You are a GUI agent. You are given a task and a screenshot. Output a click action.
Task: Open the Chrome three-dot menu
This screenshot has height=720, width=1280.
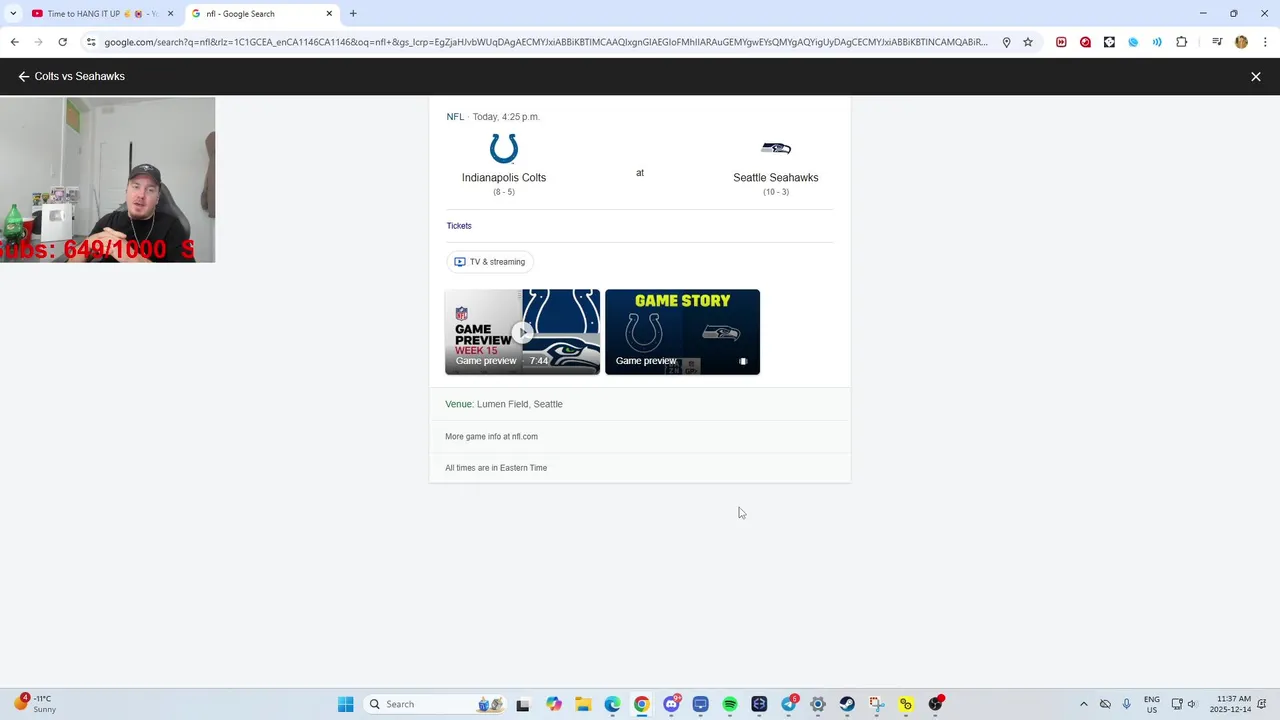click(x=1265, y=42)
